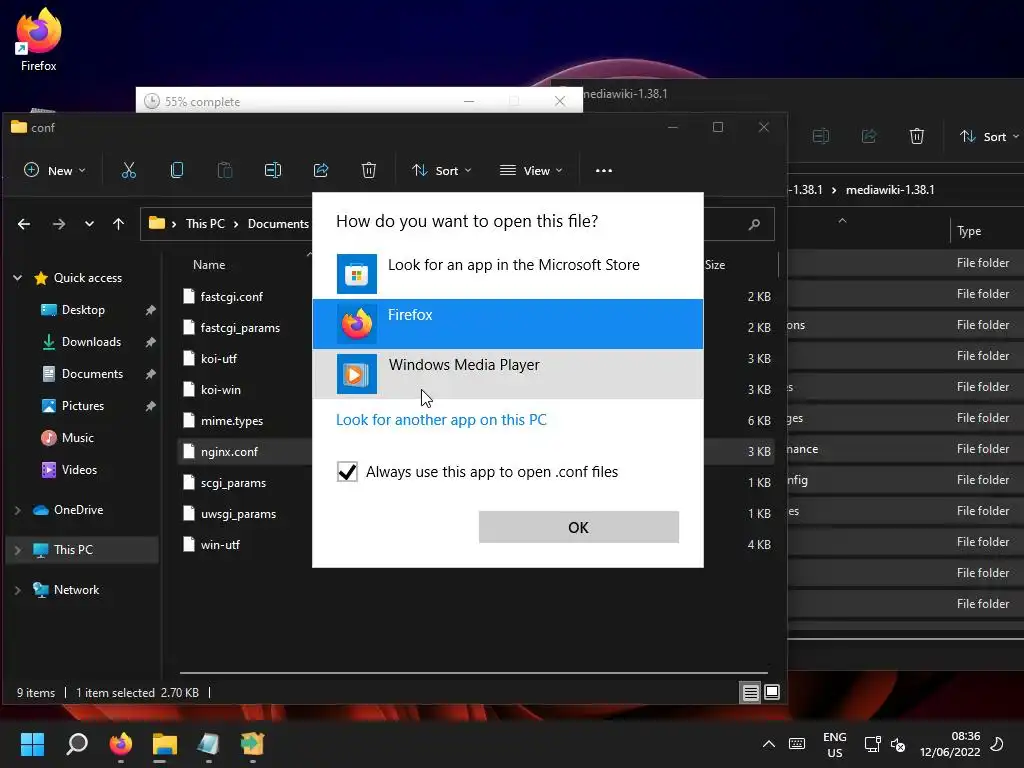The width and height of the screenshot is (1024, 768).
Task: Click the search magnifier in conf window
Action: (754, 224)
